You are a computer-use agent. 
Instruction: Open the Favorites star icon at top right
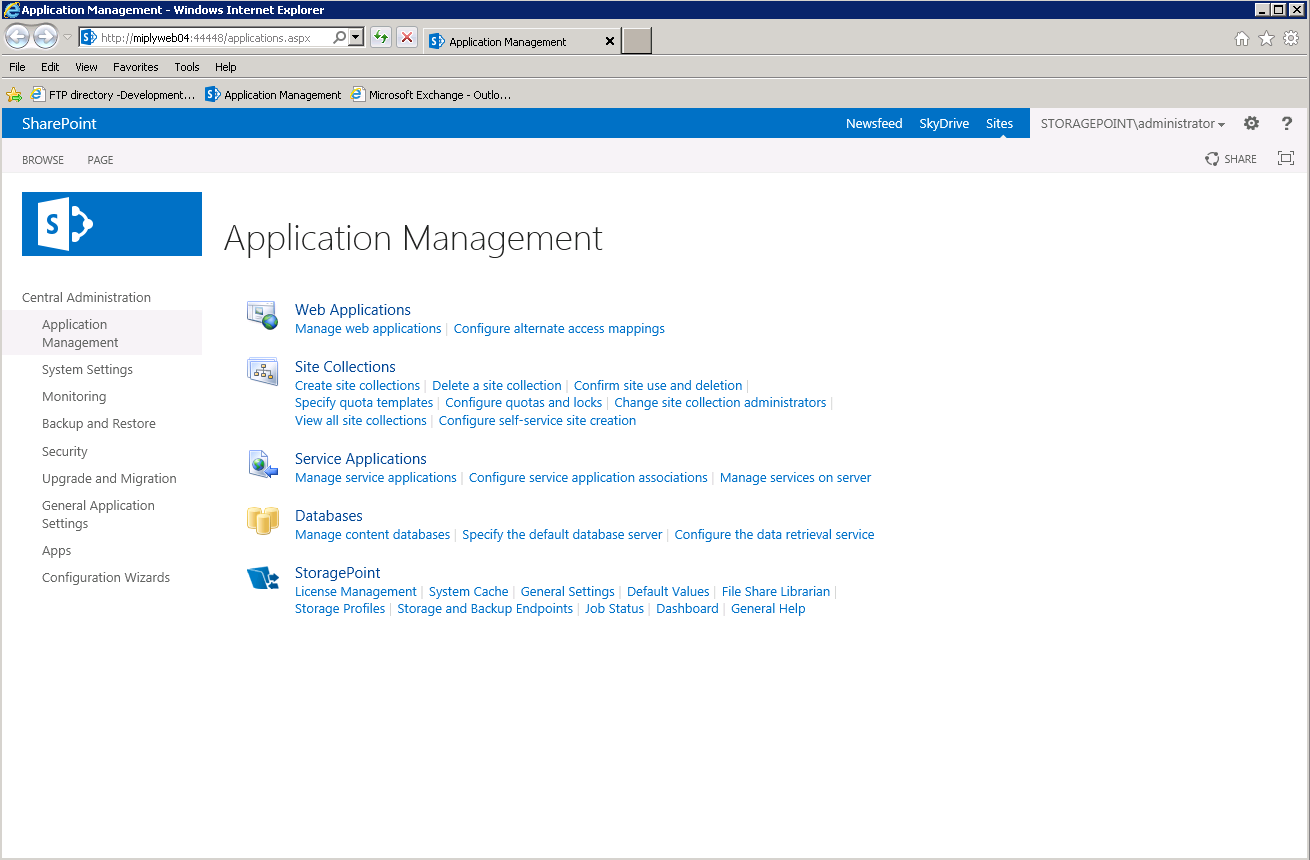[x=1266, y=39]
